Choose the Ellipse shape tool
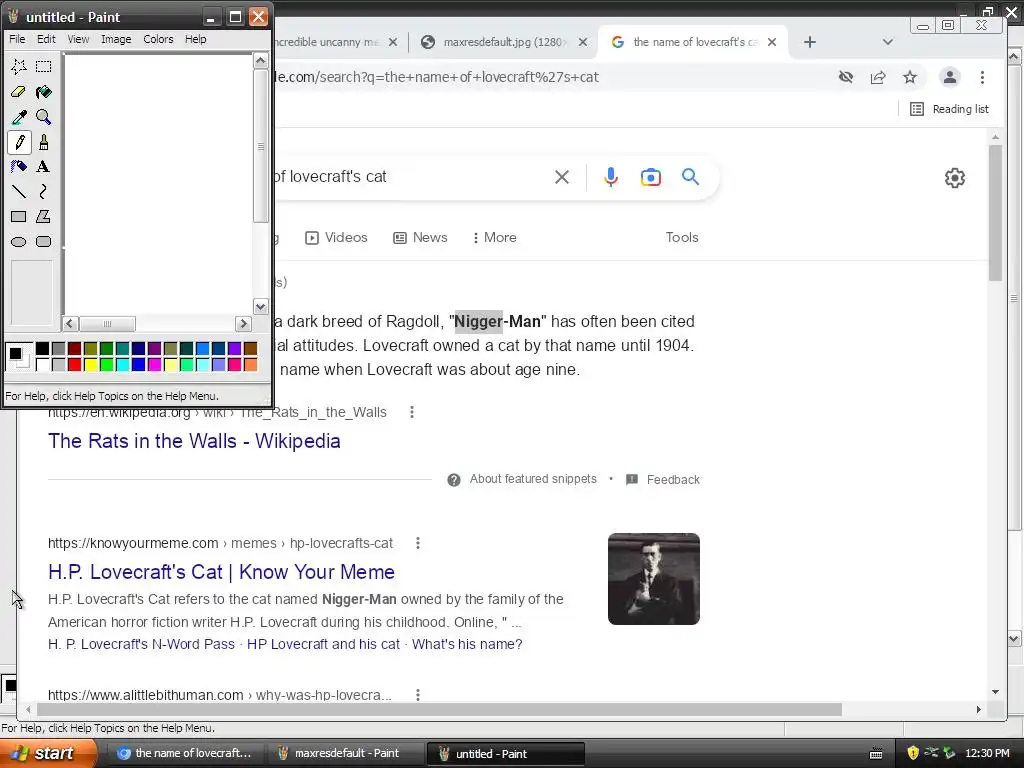Screen dimensions: 1024x768 click(19, 242)
